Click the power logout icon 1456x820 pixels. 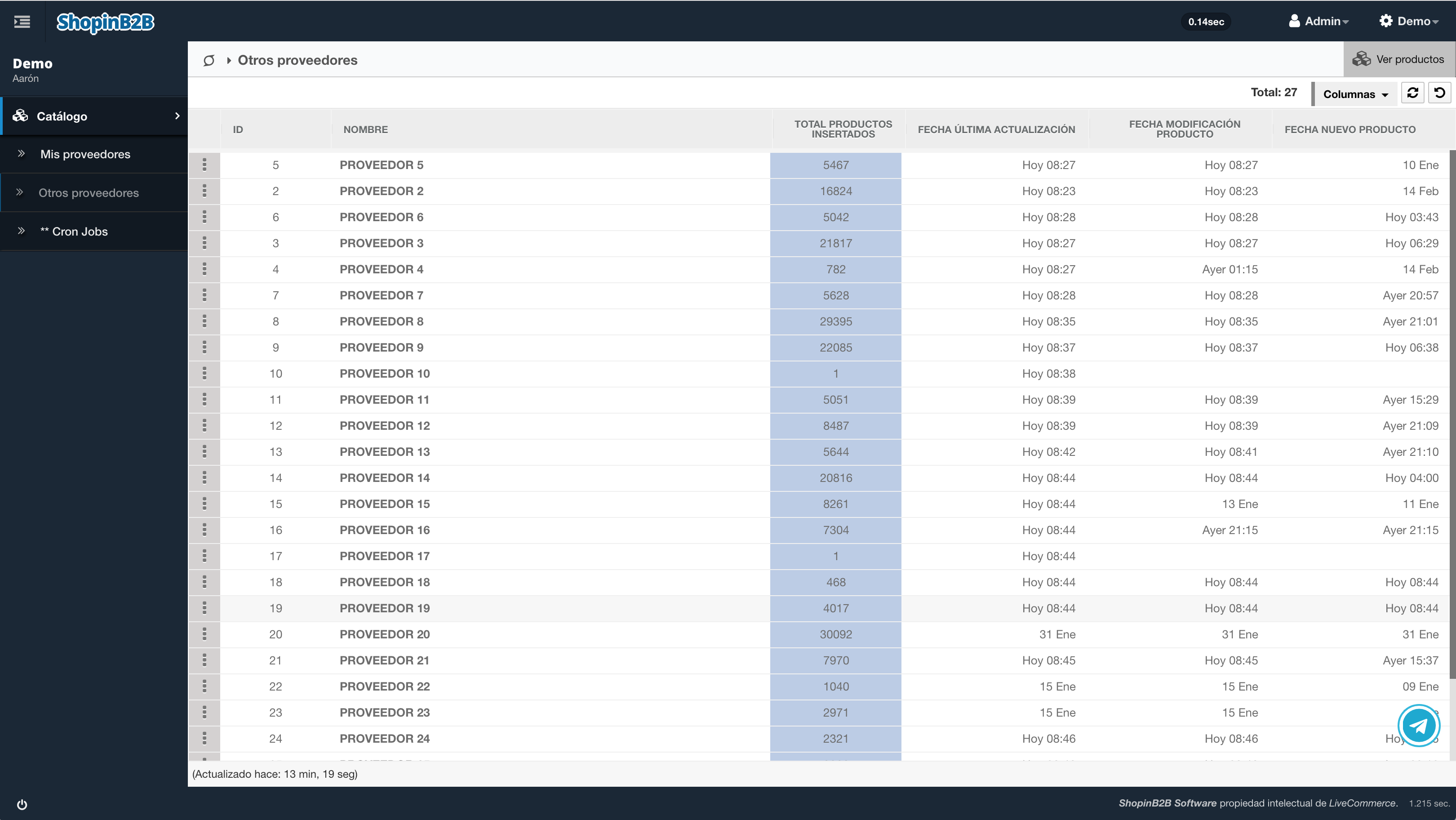22,804
